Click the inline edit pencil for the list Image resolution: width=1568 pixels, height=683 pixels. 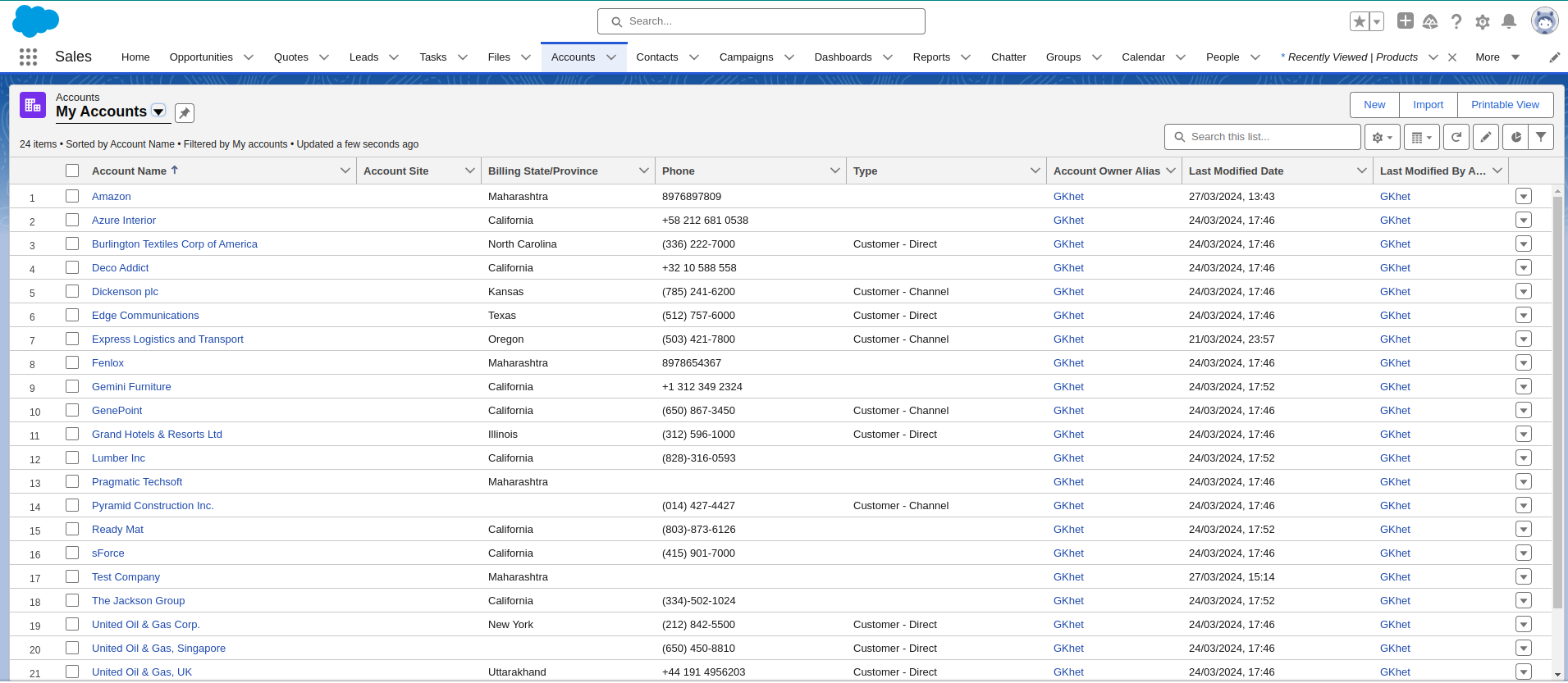(x=1486, y=137)
